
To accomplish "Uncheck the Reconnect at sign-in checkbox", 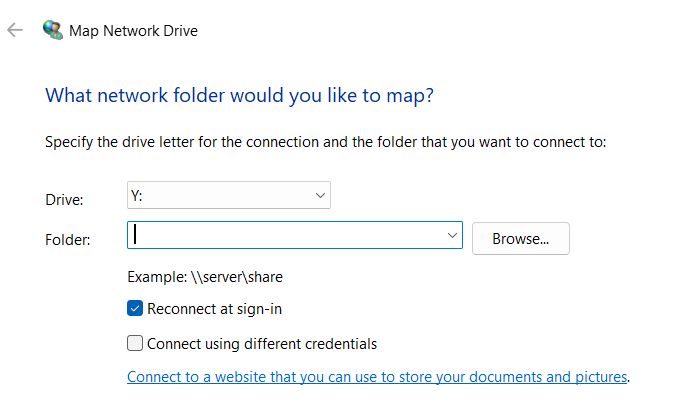I will point(135,309).
